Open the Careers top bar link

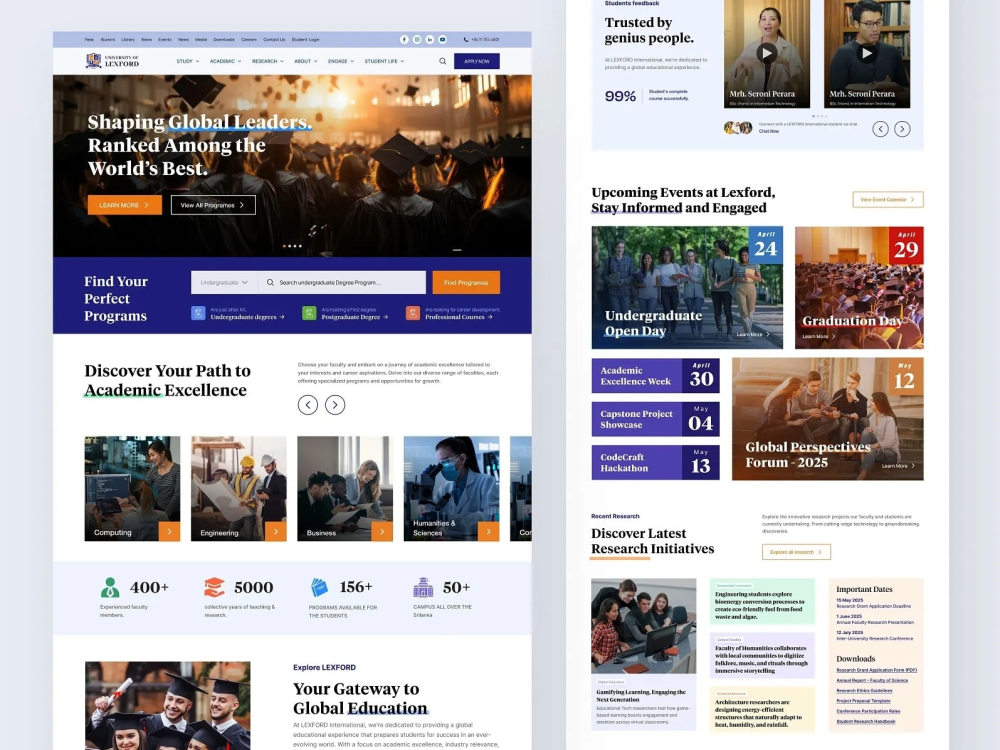pyautogui.click(x=249, y=40)
